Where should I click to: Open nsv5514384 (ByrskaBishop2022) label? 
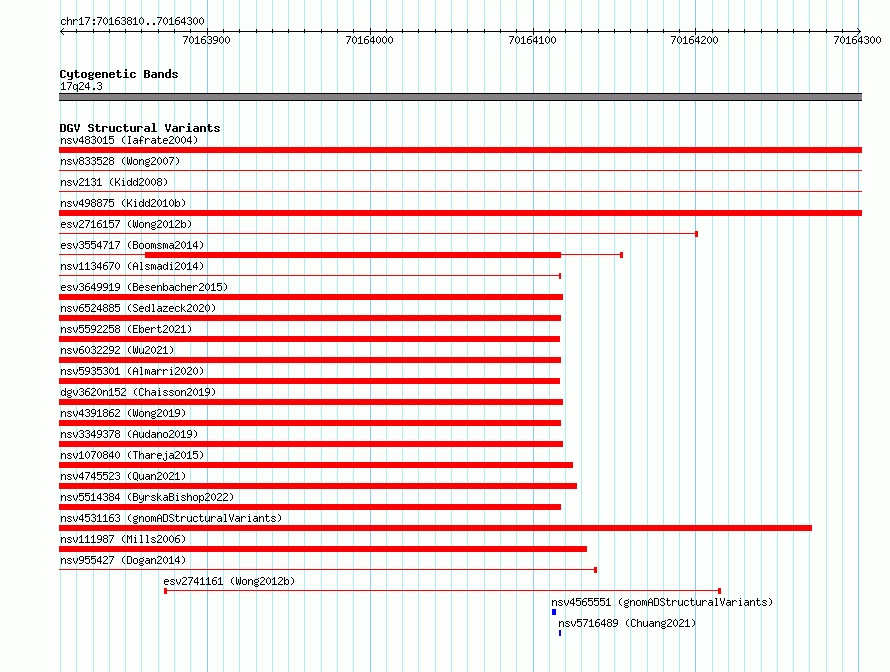pyautogui.click(x=147, y=497)
